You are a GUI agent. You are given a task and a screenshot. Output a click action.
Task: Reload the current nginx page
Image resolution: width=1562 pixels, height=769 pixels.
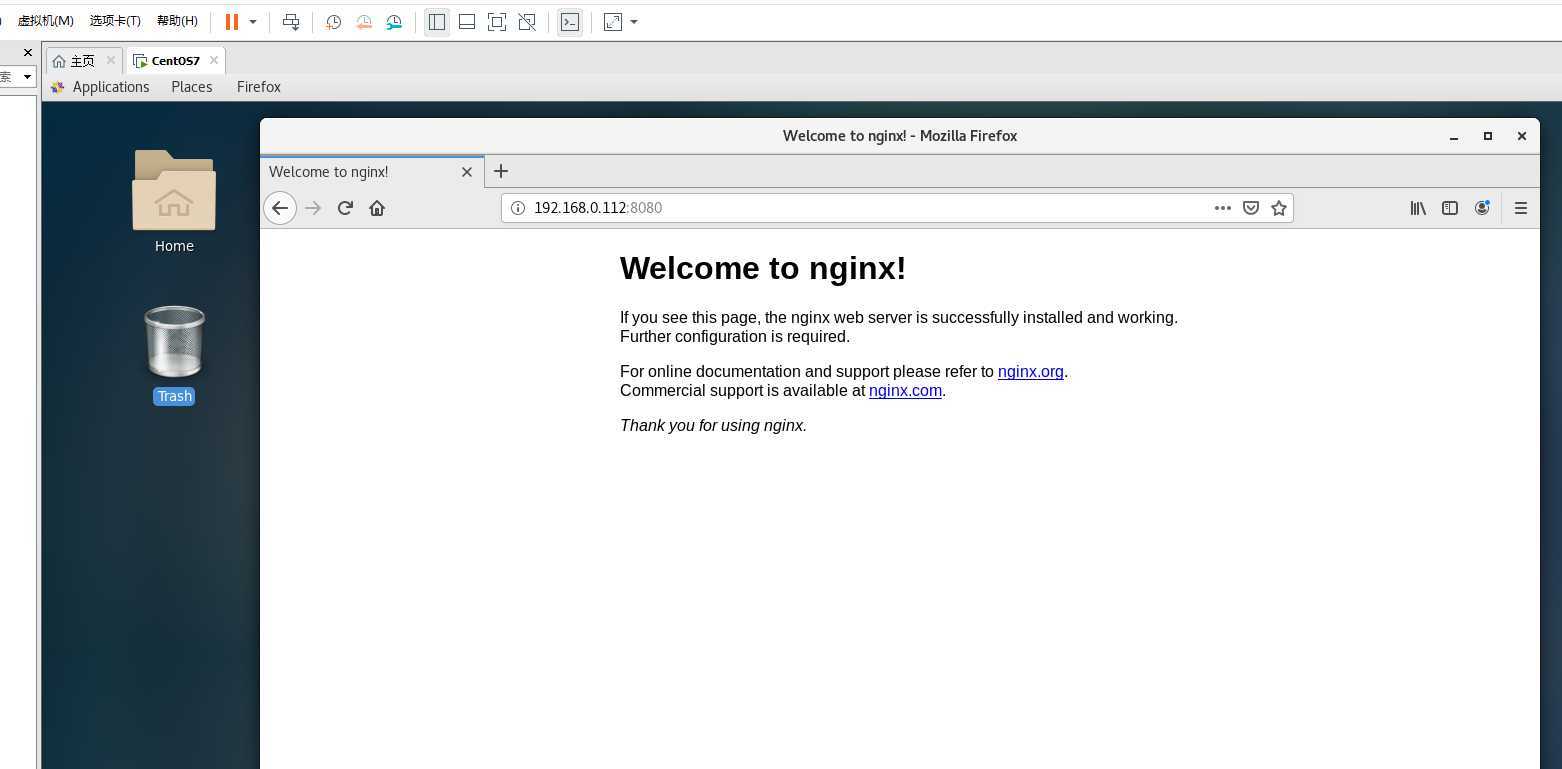[x=345, y=208]
